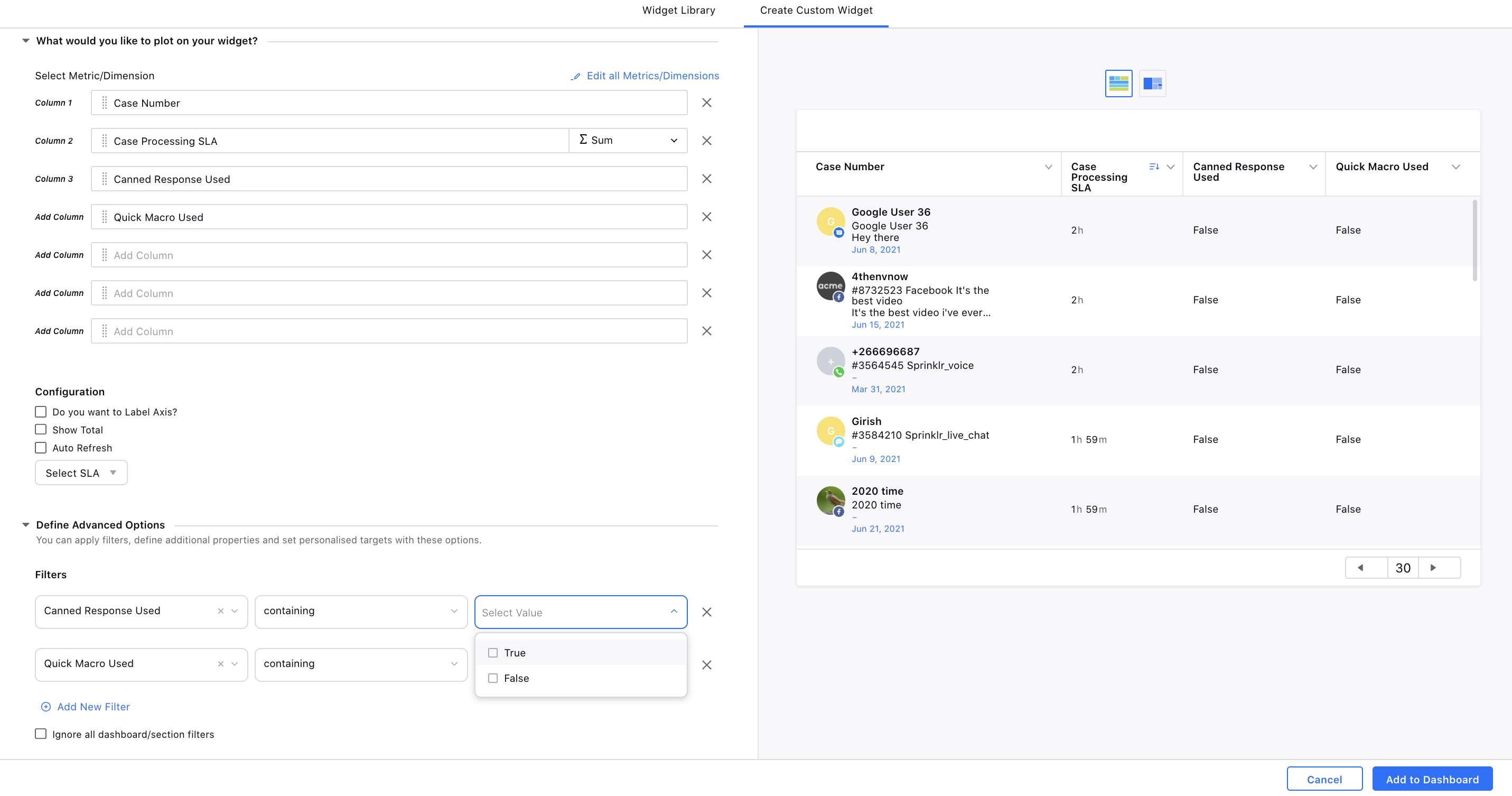Select the table view layout icon
Image resolution: width=1512 pixels, height=796 pixels.
(1119, 84)
